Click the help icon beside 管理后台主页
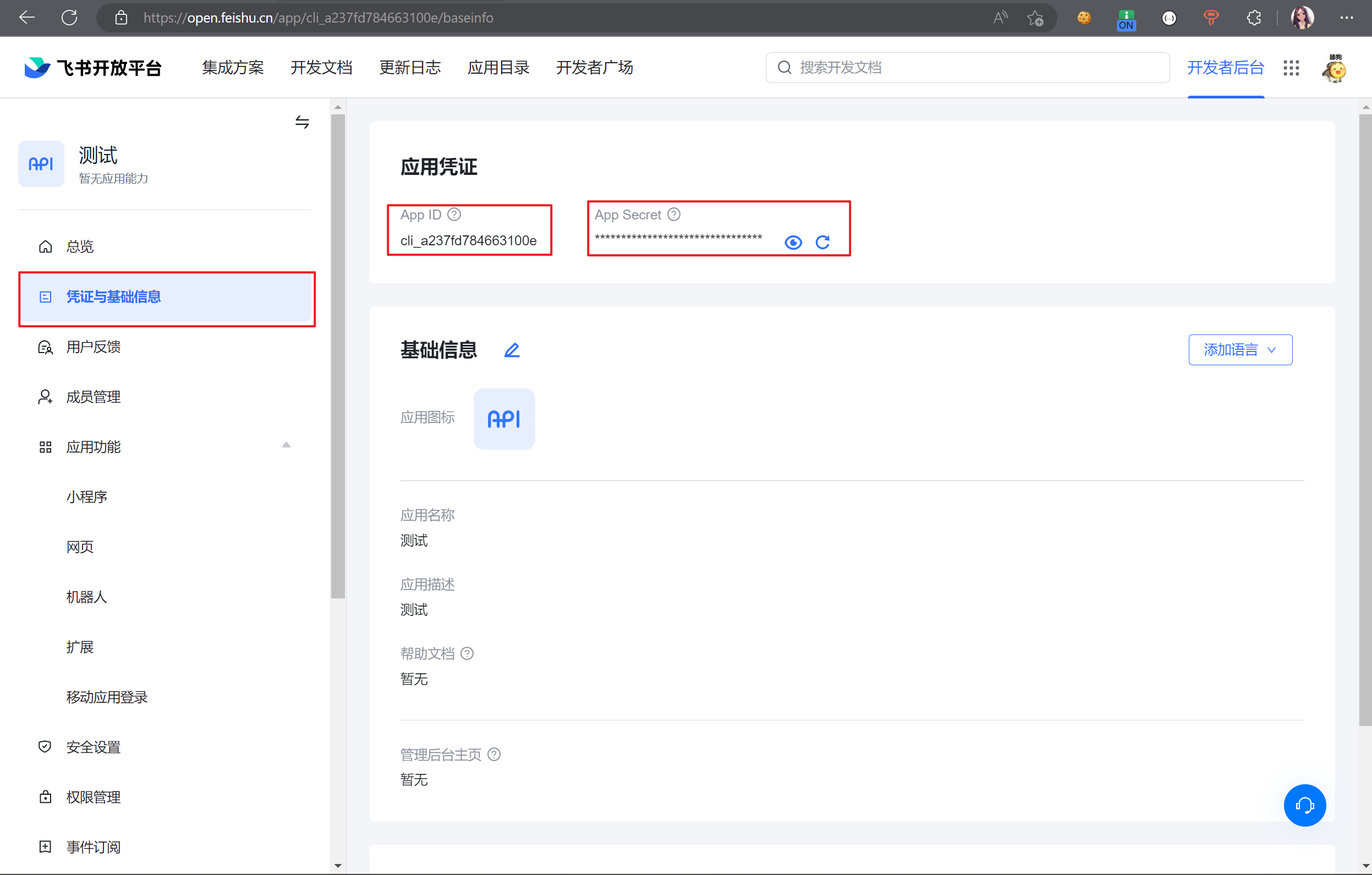 (x=494, y=754)
